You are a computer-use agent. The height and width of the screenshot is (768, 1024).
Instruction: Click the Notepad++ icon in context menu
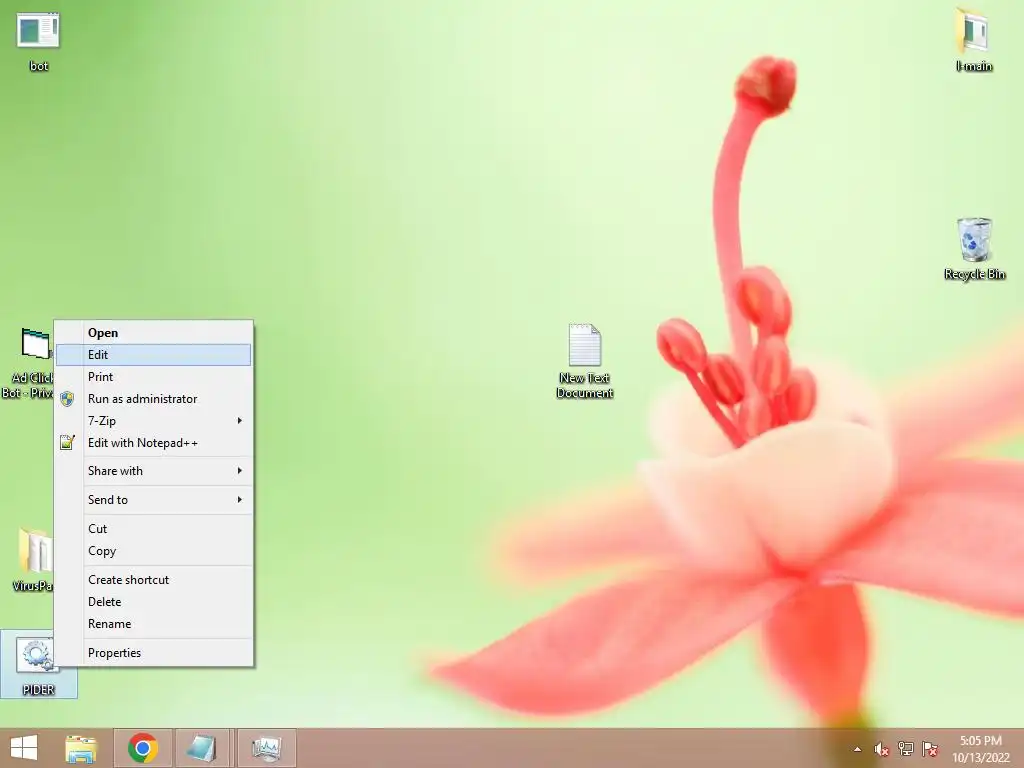tap(67, 443)
